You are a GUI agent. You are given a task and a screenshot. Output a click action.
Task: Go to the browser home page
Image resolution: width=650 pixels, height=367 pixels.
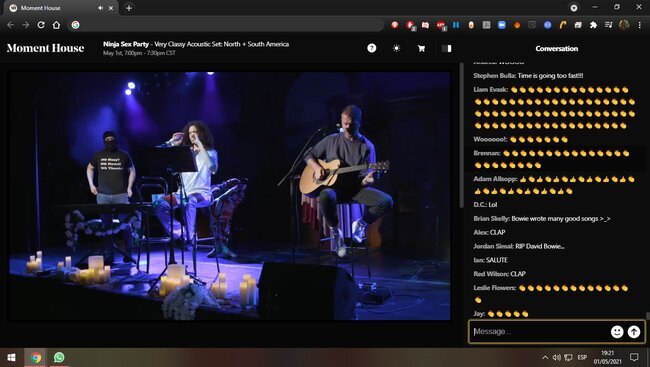coord(56,25)
